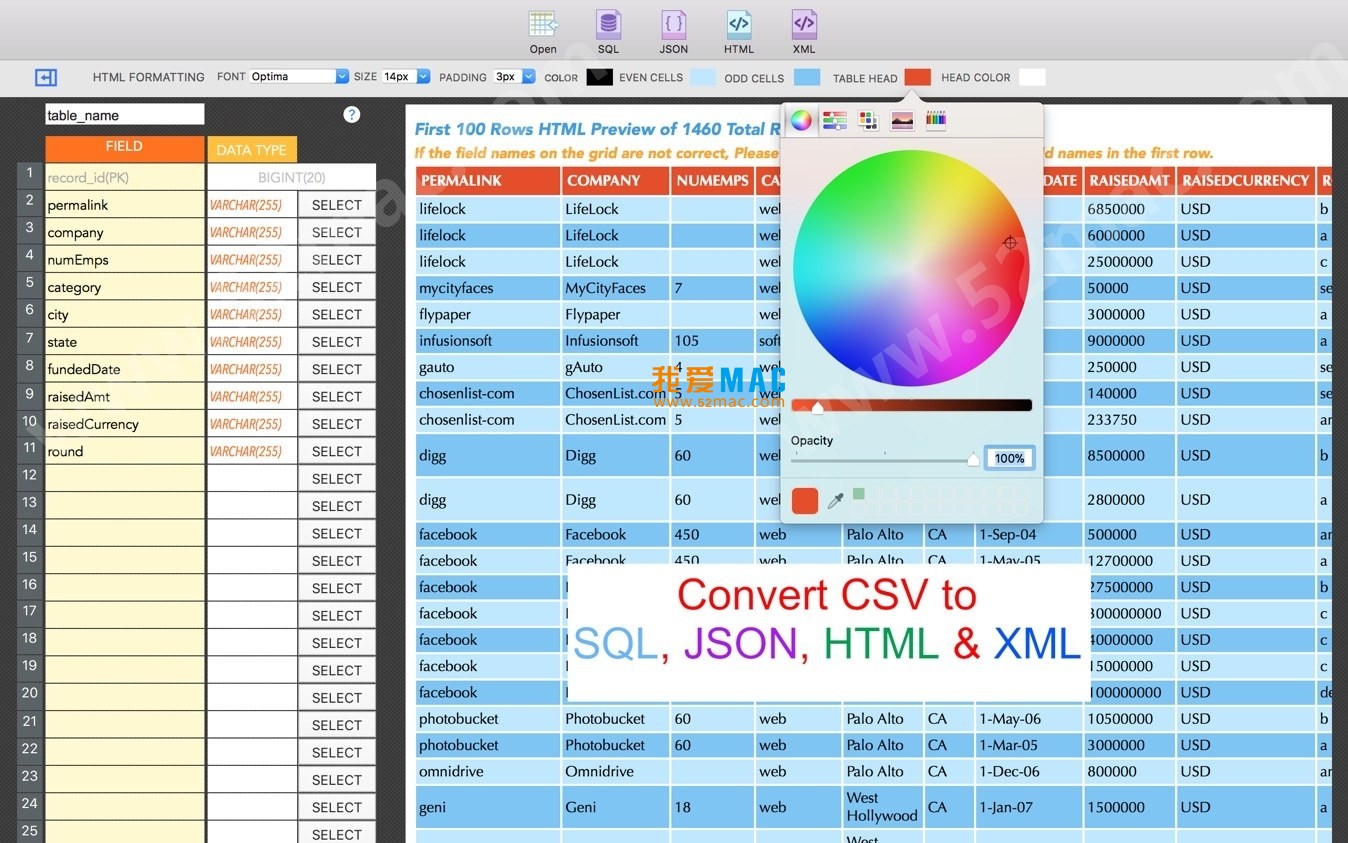Image resolution: width=1348 pixels, height=843 pixels.
Task: Pick a color with the eyedropper icon
Action: coord(836,500)
